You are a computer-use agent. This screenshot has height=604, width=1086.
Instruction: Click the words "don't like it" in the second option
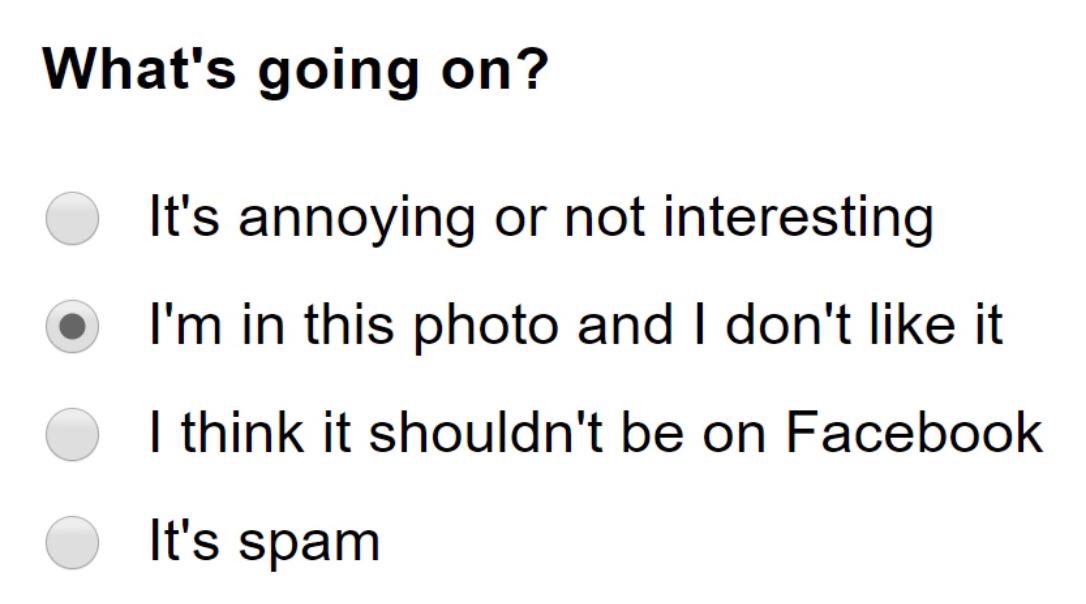(864, 326)
